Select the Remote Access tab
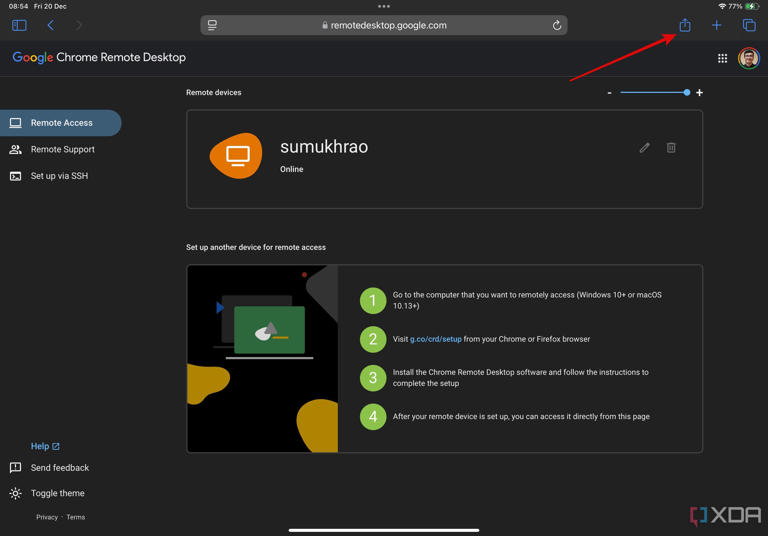This screenshot has height=536, width=768. click(61, 122)
